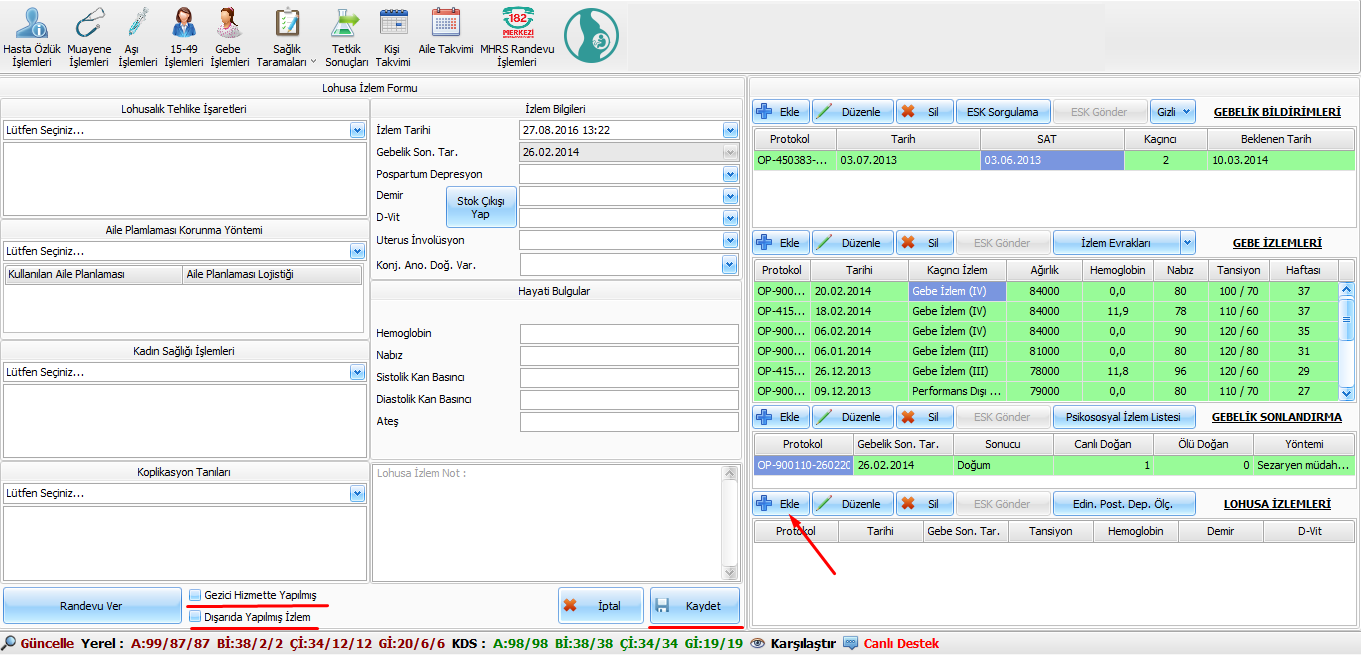Click Kaydet button to save form
This screenshot has width=1361, height=655.
point(694,606)
